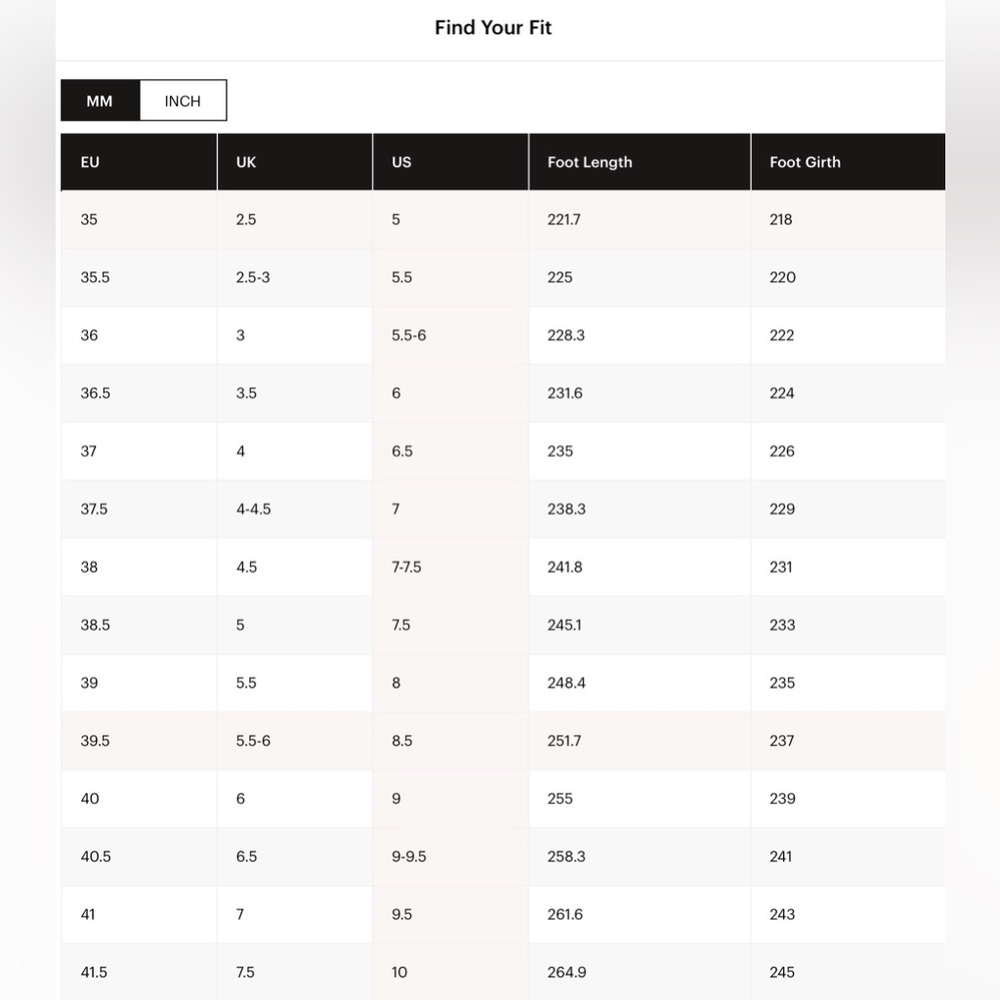
Task: Click foot girth 245 cell
Action: pos(848,973)
